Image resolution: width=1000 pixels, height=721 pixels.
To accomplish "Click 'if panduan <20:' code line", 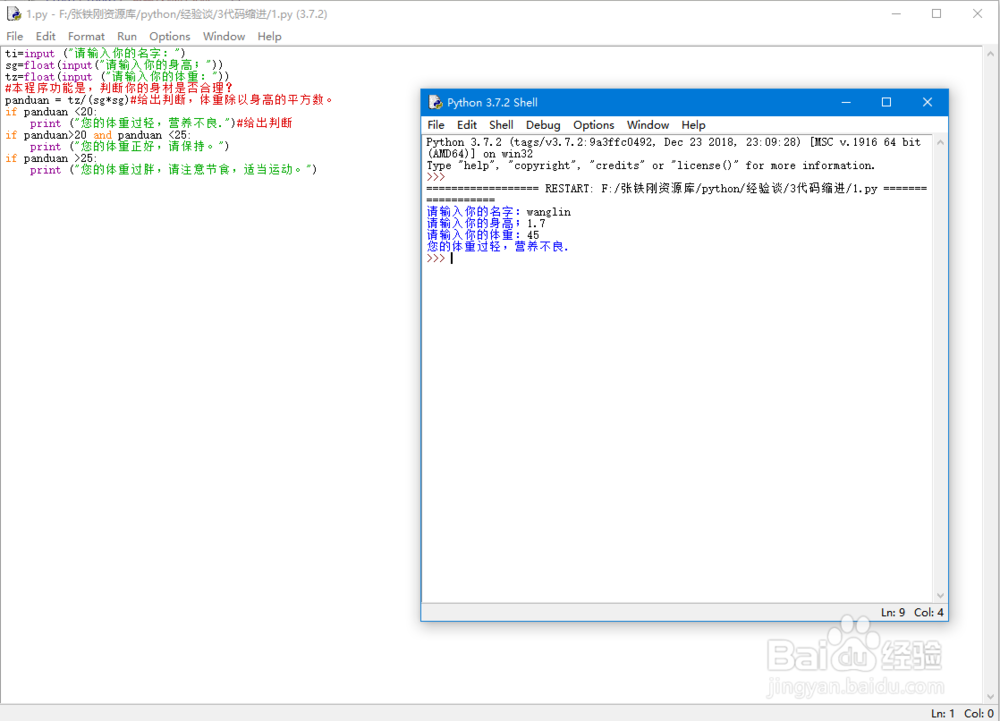I will coord(52,112).
